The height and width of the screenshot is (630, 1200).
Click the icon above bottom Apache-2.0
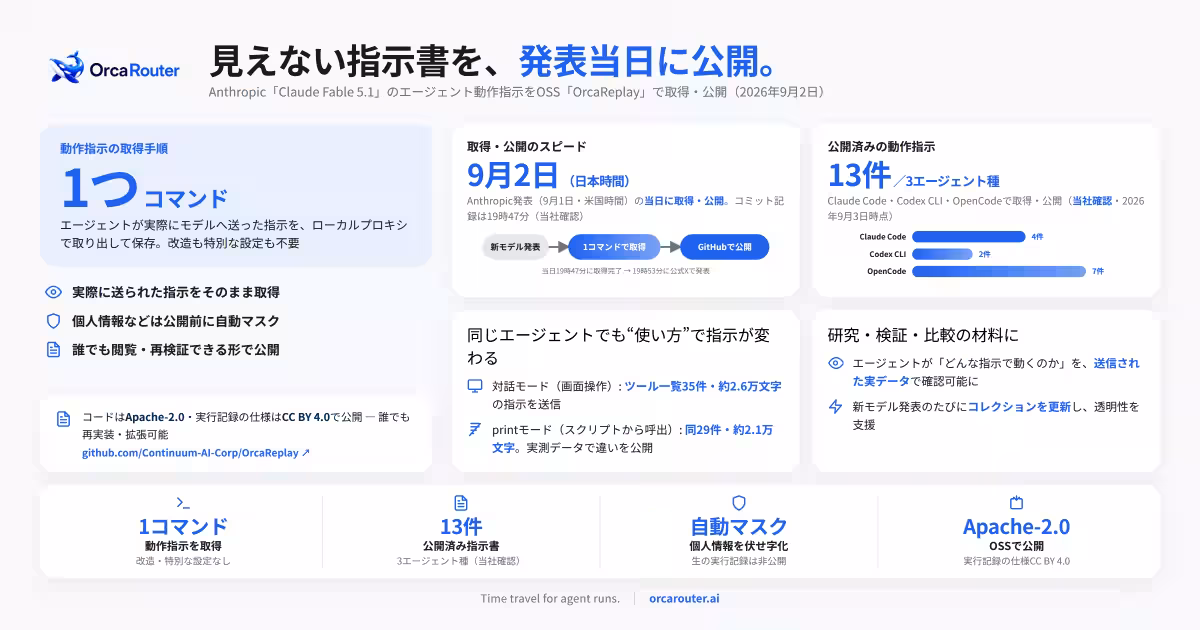[x=1017, y=503]
